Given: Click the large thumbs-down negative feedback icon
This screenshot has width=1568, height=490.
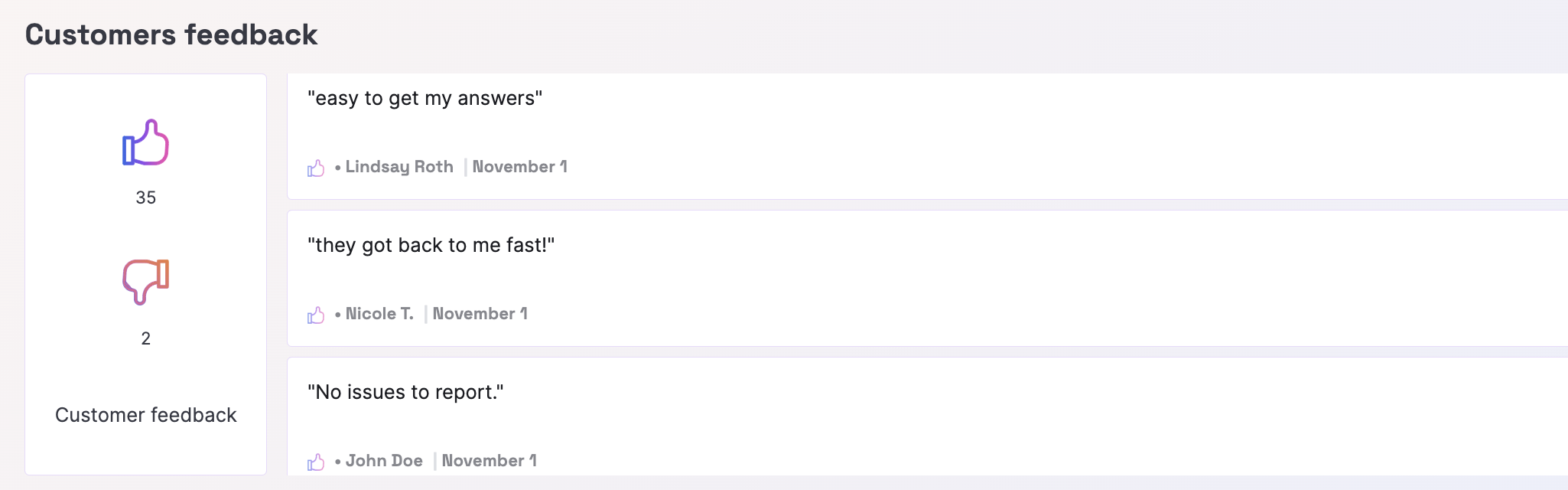Looking at the screenshot, I should pos(145,282).
